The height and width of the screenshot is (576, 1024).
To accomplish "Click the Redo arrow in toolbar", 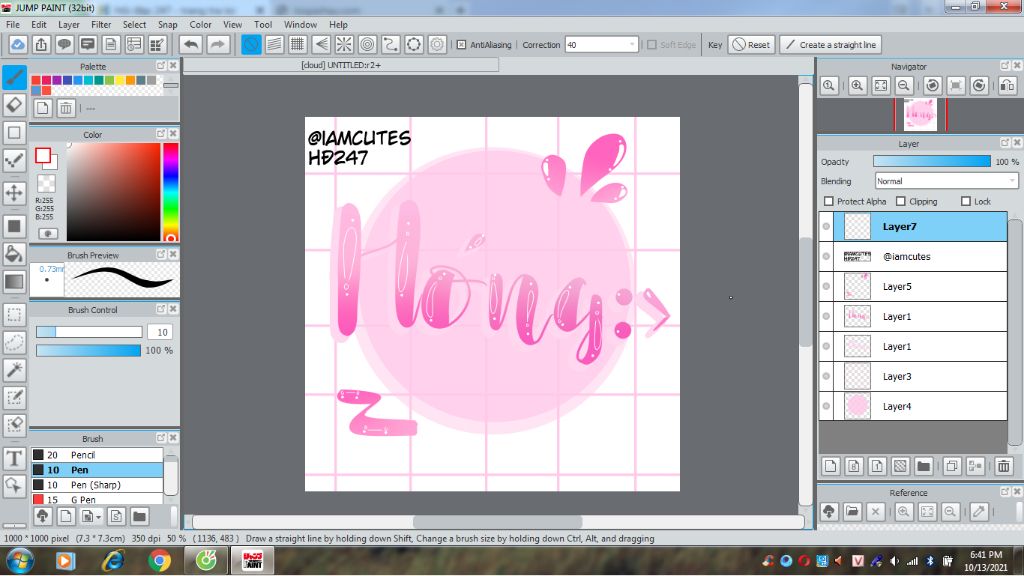I will [217, 44].
